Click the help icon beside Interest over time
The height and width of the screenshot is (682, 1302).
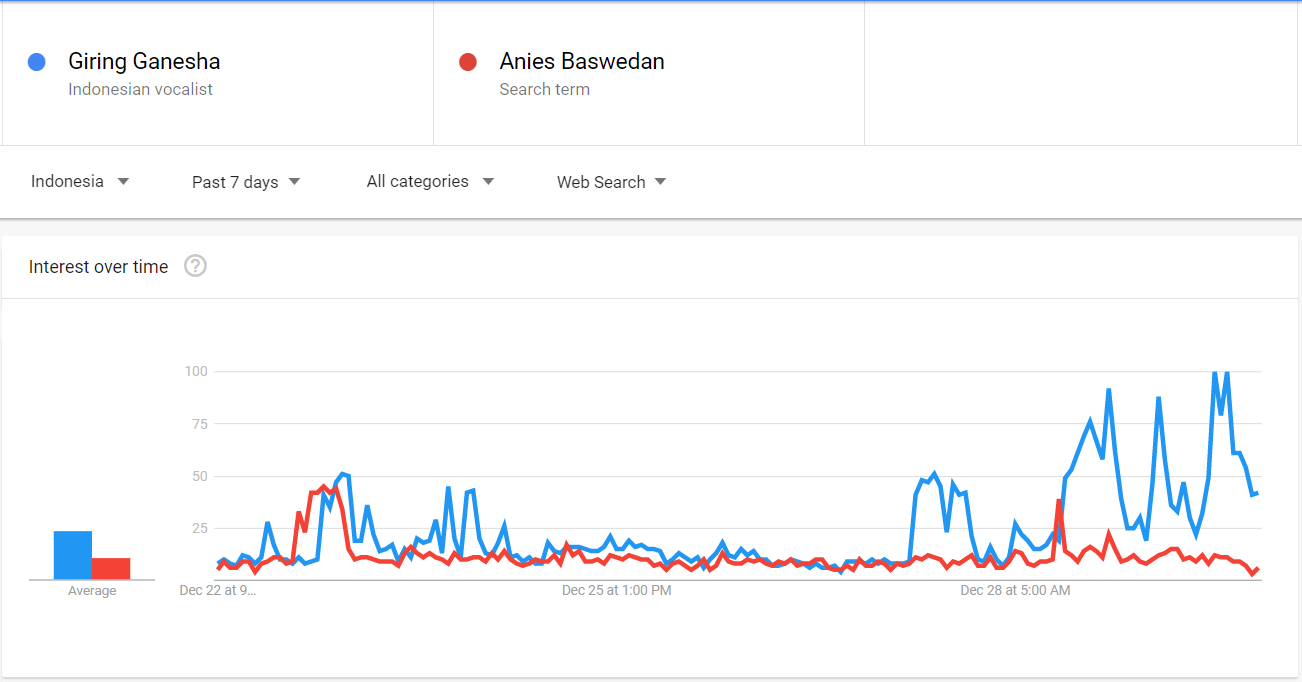point(196,266)
